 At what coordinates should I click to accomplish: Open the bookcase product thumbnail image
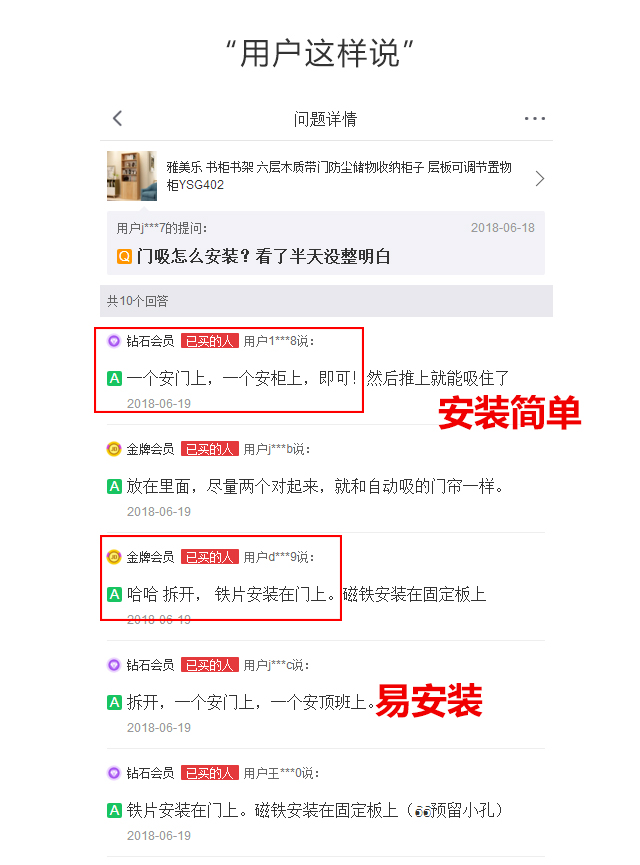[x=132, y=176]
